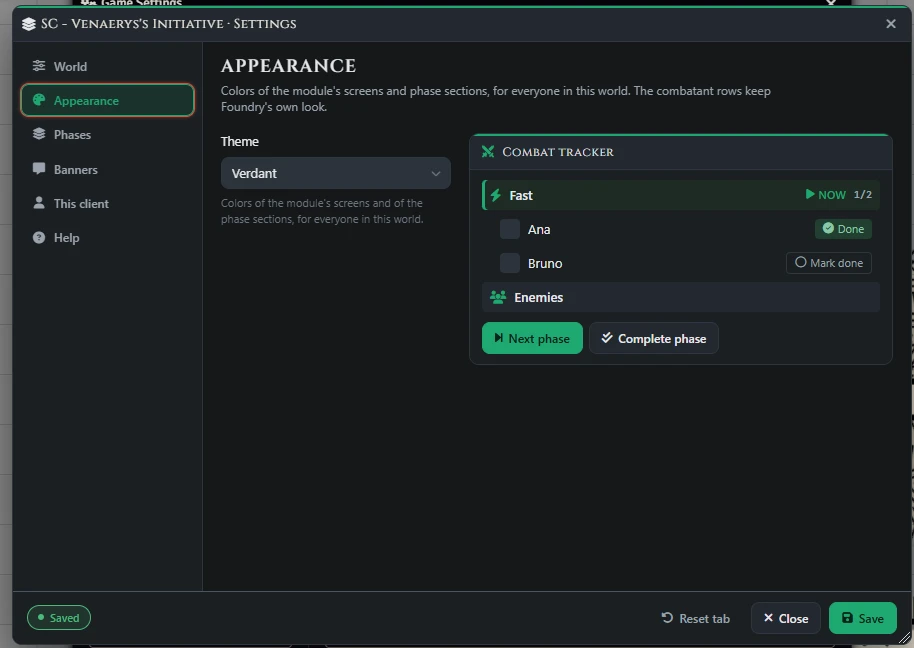Click the NOW play triangle icon
Screen dimensions: 914x648
pyautogui.click(x=810, y=194)
